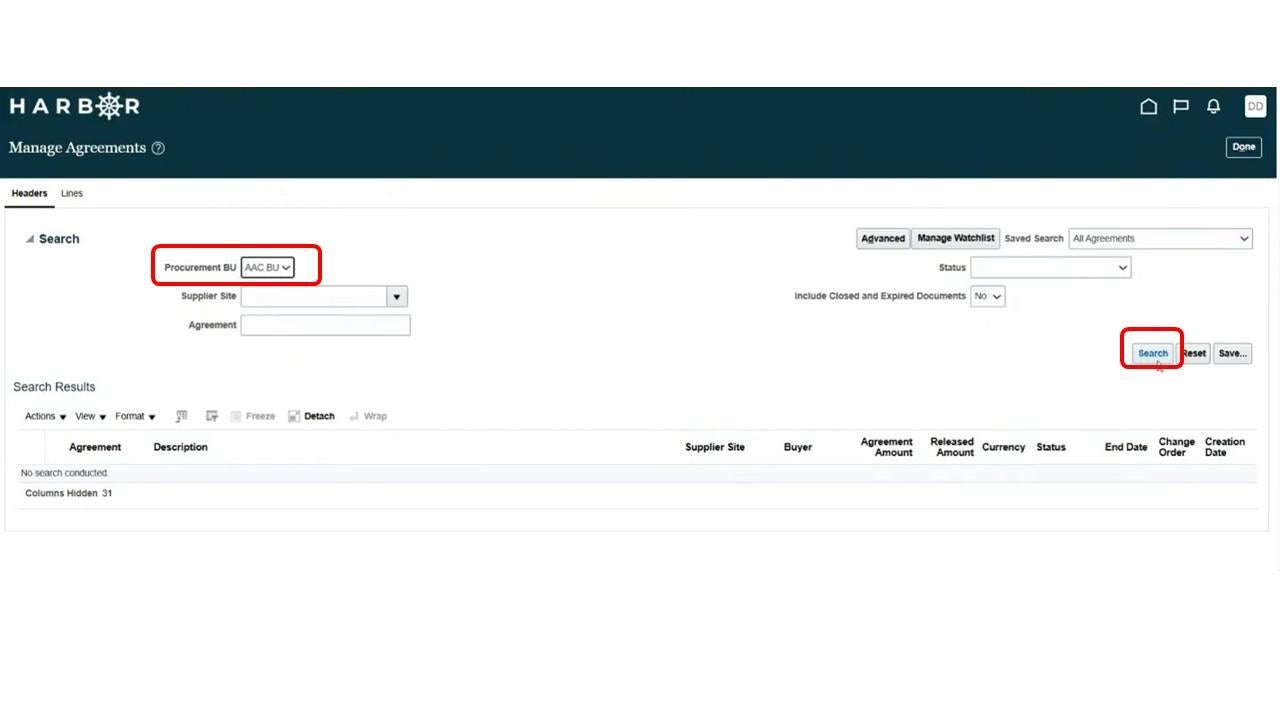Sort by the Status column header
The width and height of the screenshot is (1280, 720).
point(1051,447)
